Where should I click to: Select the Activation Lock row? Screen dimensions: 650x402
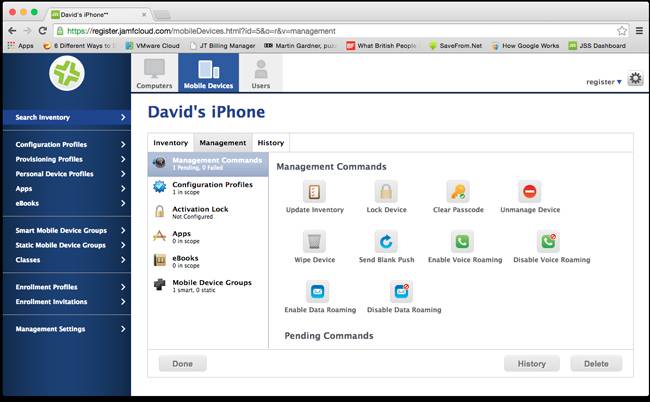[208, 212]
